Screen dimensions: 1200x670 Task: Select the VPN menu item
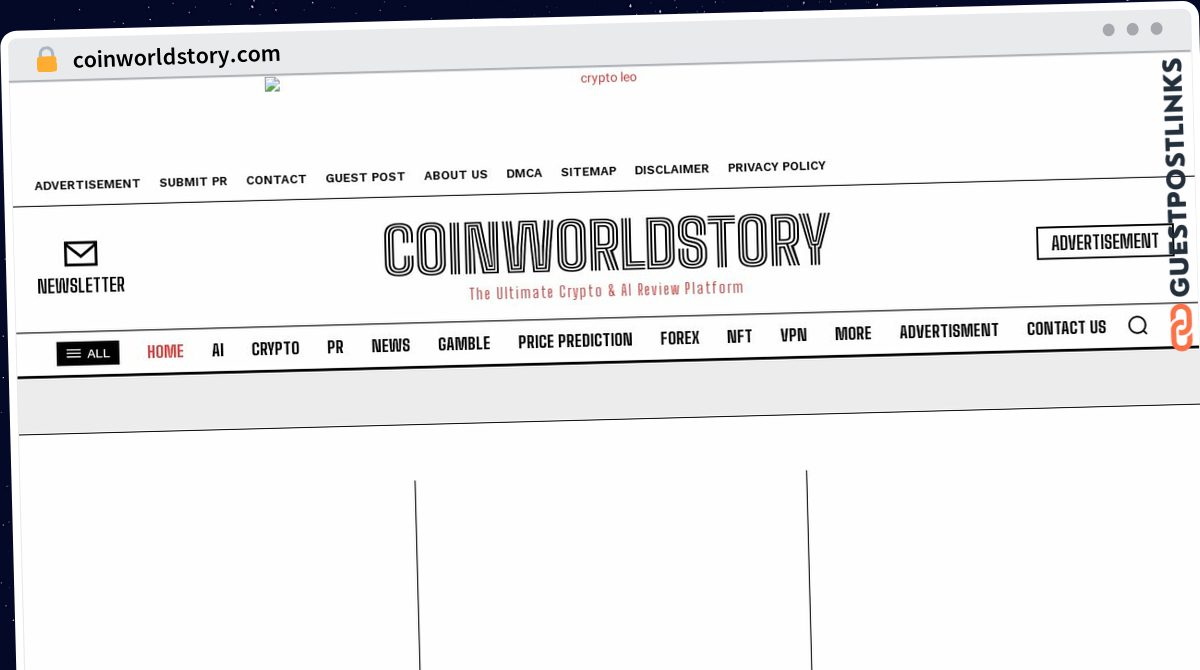793,335
